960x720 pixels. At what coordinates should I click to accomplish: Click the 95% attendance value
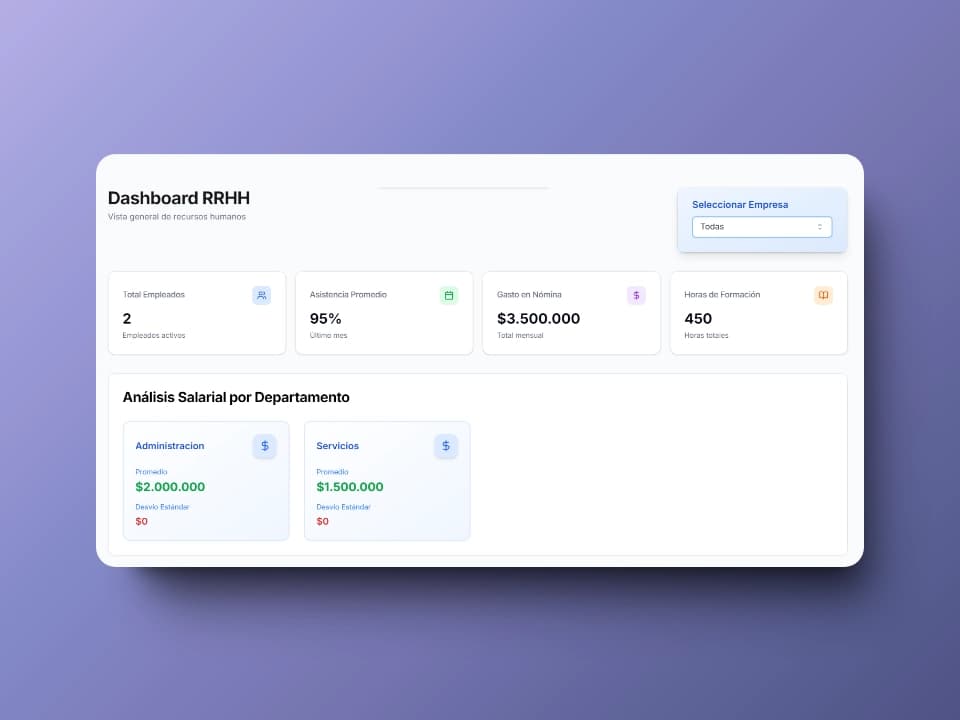(x=325, y=318)
